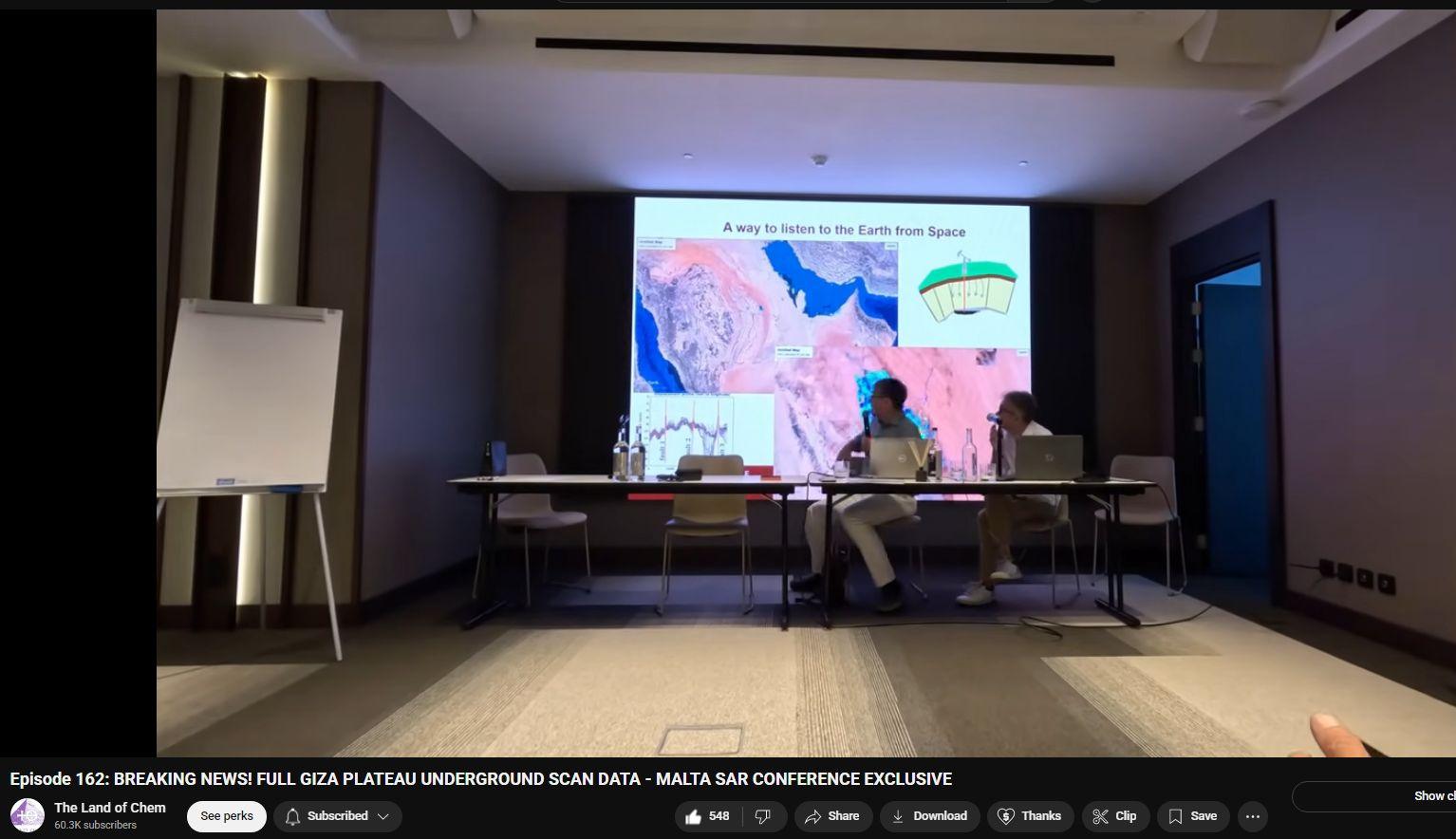1456x839 pixels.
Task: Open The Land of Chem channel avatar
Action: 28,816
